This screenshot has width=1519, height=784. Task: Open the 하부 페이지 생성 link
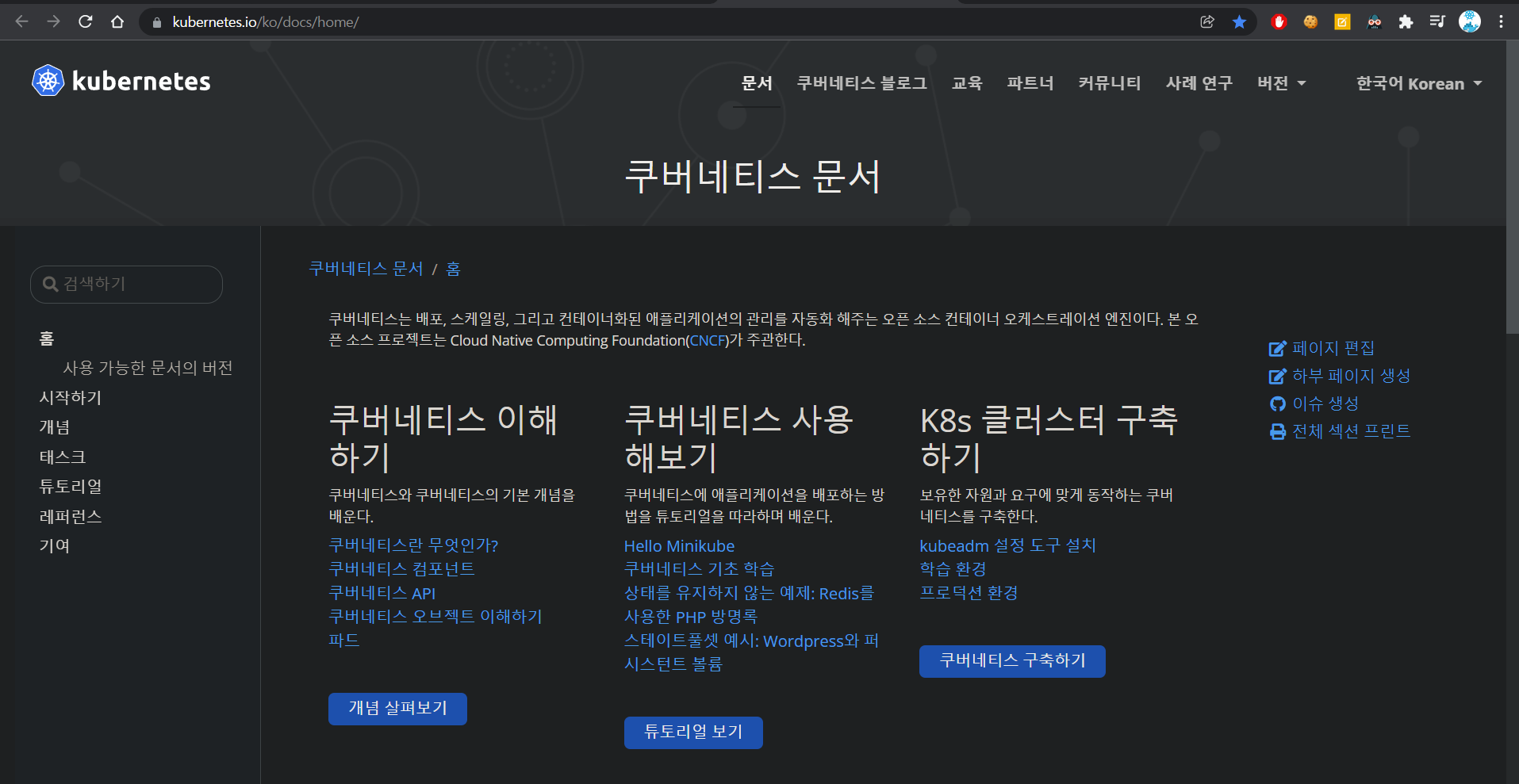[1352, 377]
